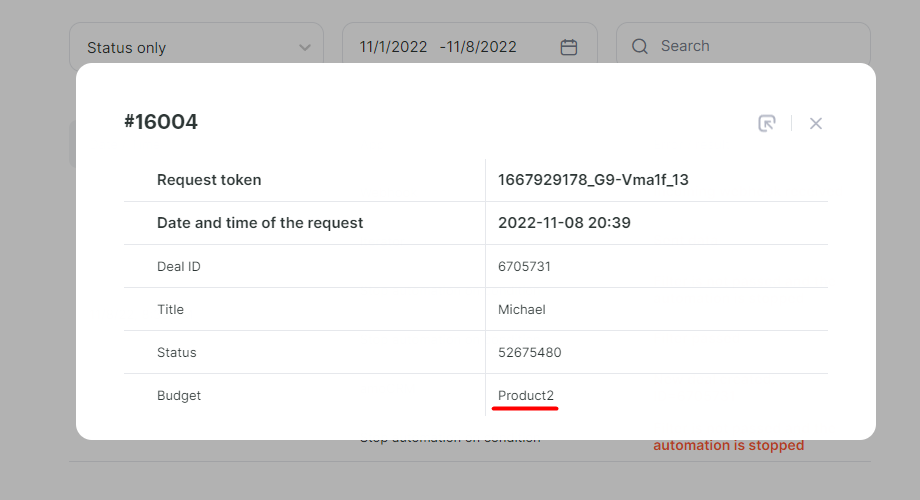
Task: Click the Deal ID row label
Action: click(x=179, y=266)
